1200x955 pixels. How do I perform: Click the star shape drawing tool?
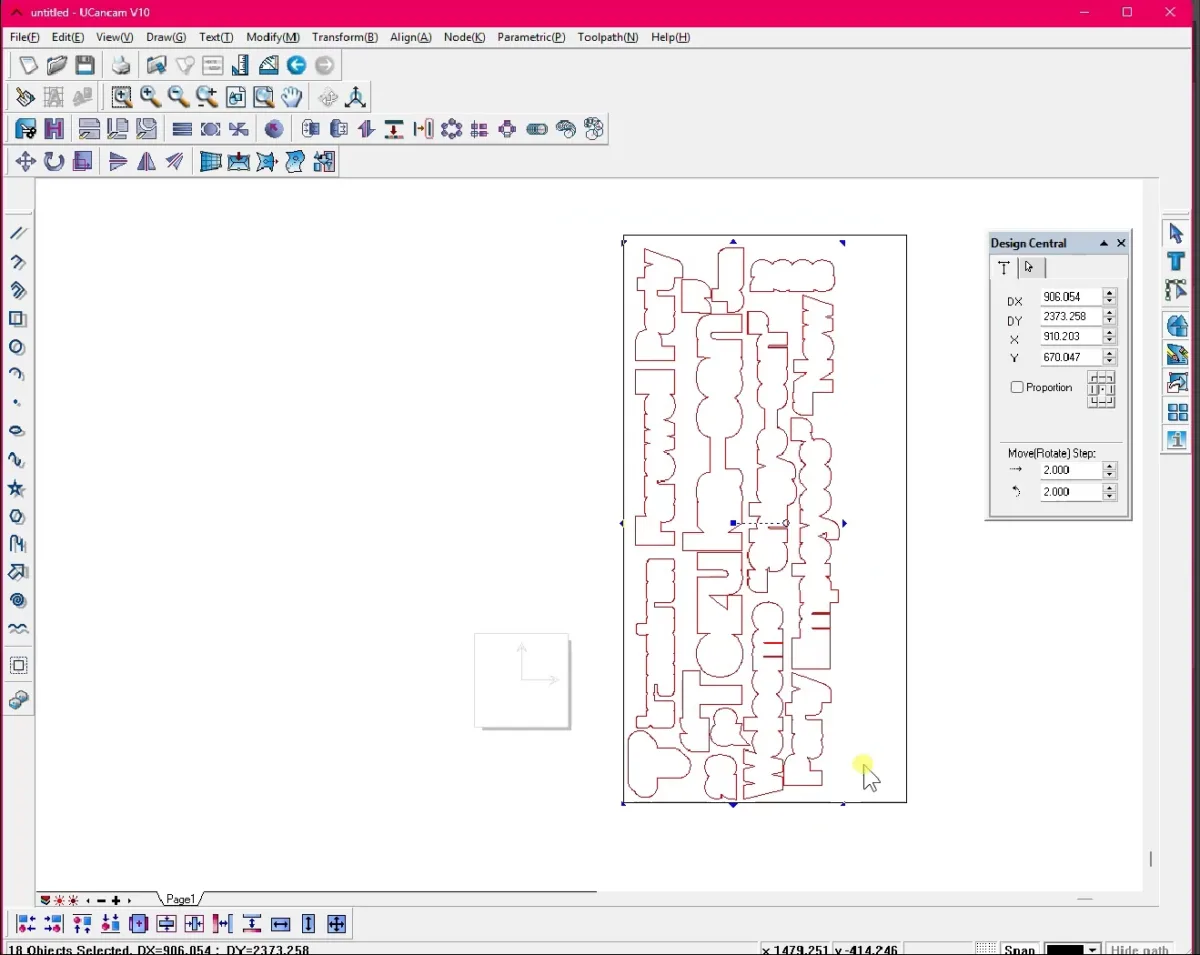point(17,488)
